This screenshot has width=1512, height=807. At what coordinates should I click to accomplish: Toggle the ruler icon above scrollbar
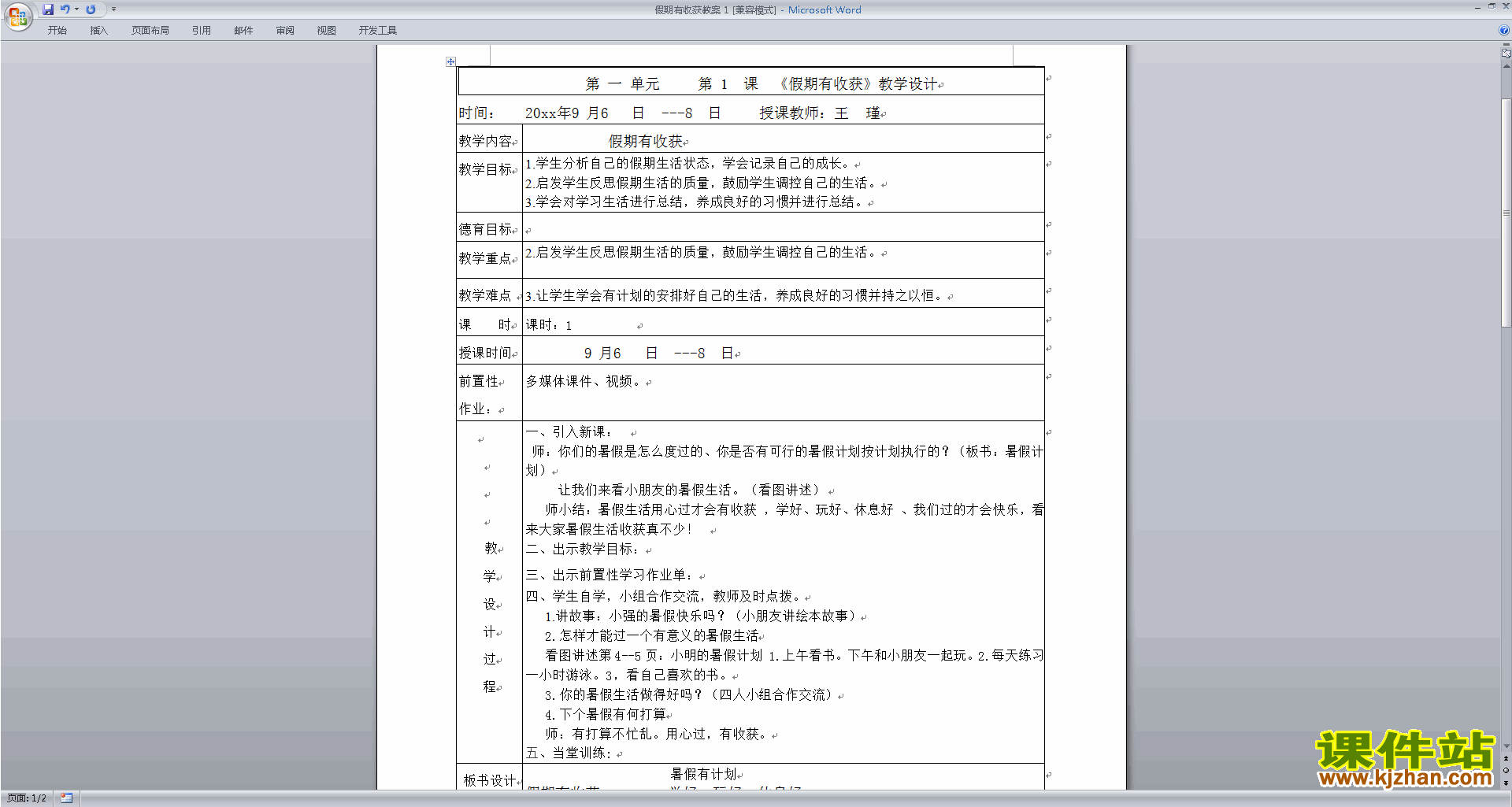click(x=1506, y=54)
